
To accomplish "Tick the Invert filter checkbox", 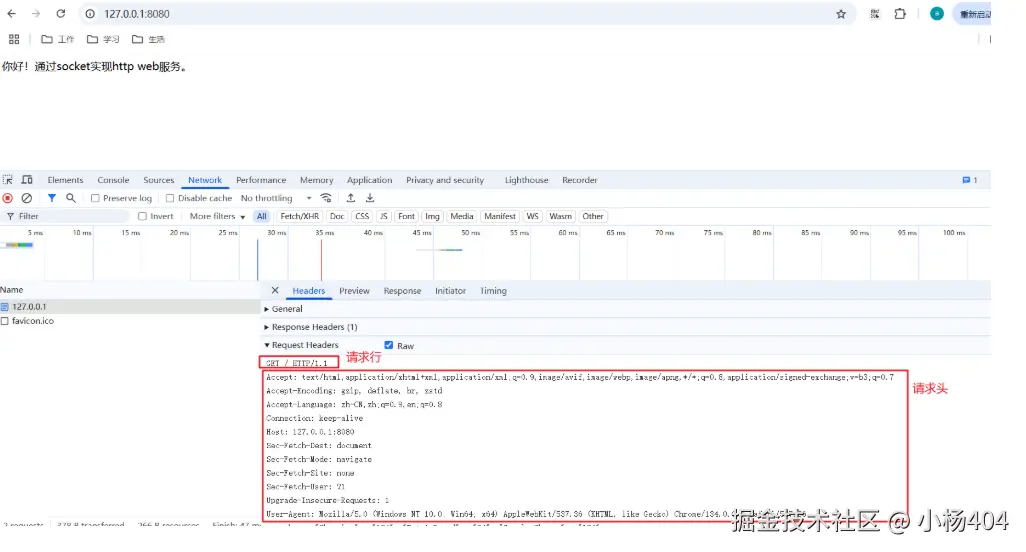I will click(142, 216).
